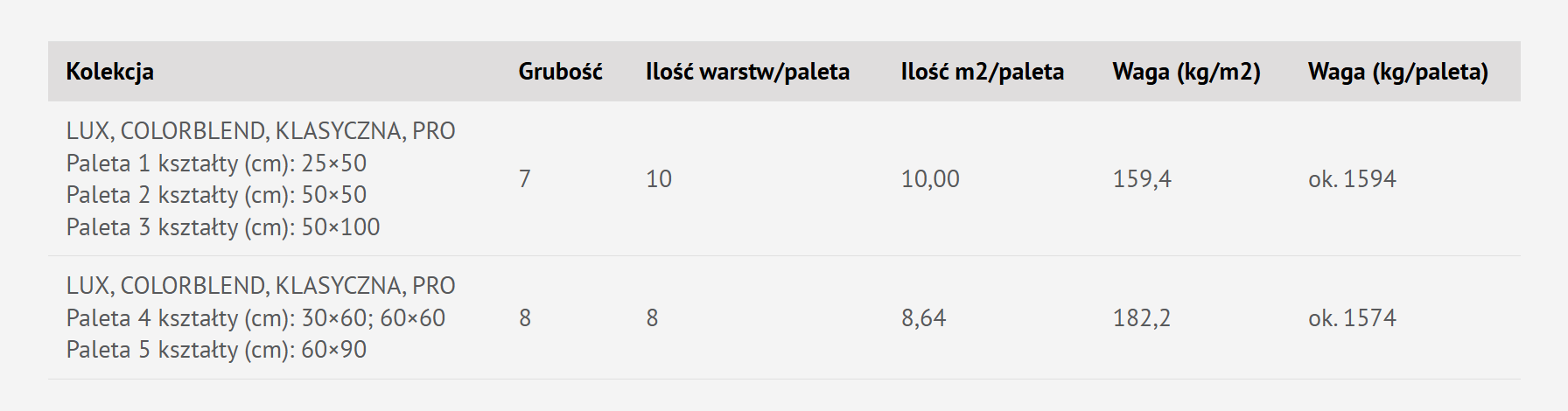Viewport: 1568px width, 411px height.
Task: Click the collection name in the second row
Action: (261, 286)
